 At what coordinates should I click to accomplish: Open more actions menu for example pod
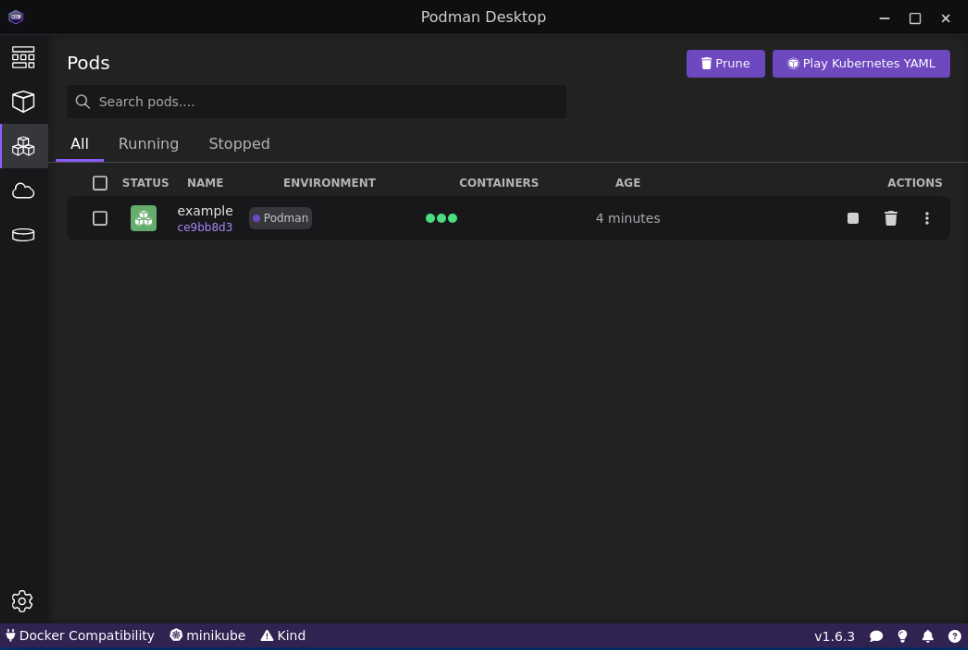[x=926, y=218]
